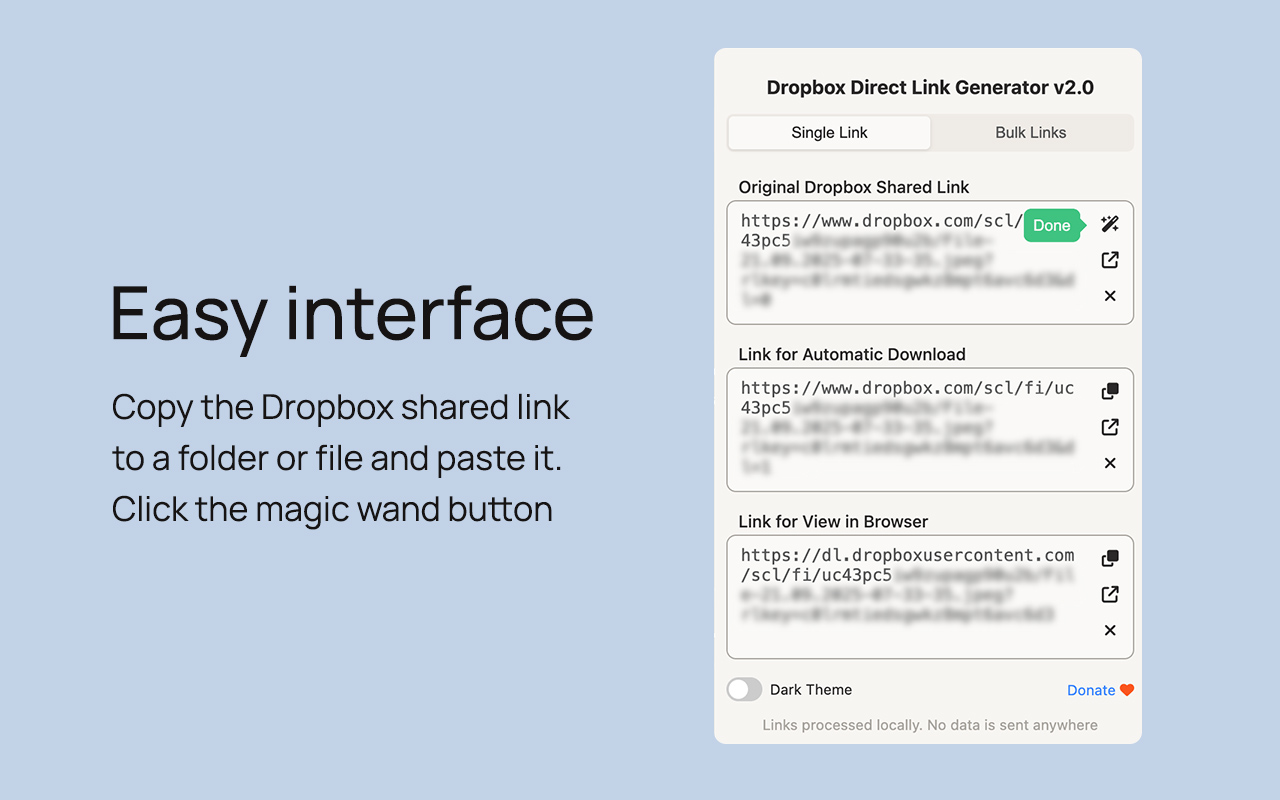
Task: Toggle the Dark Theme switch
Action: [744, 690]
